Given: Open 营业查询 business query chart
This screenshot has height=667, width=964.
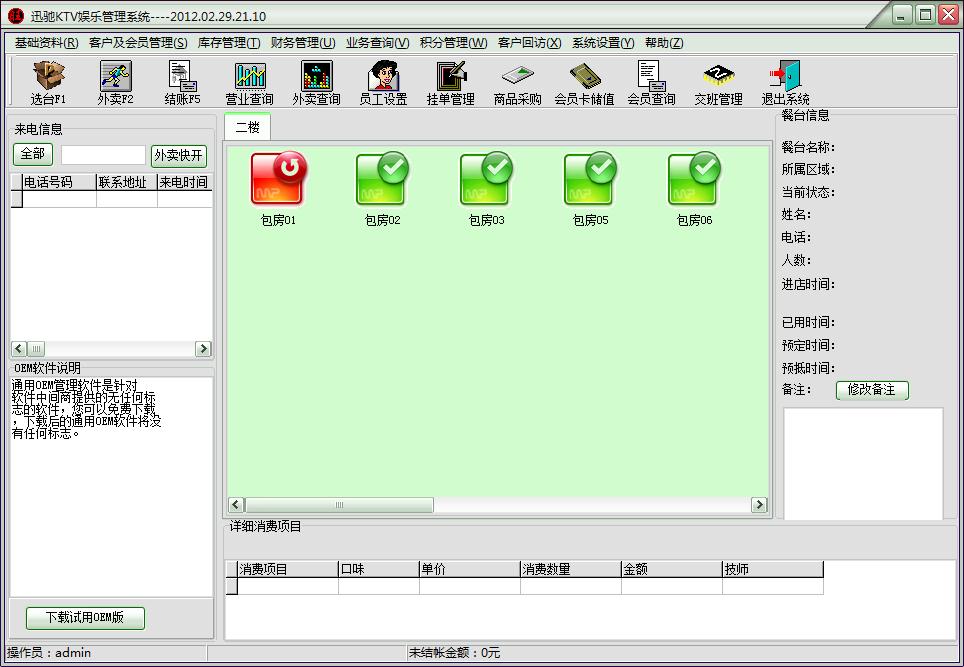Looking at the screenshot, I should (x=250, y=82).
